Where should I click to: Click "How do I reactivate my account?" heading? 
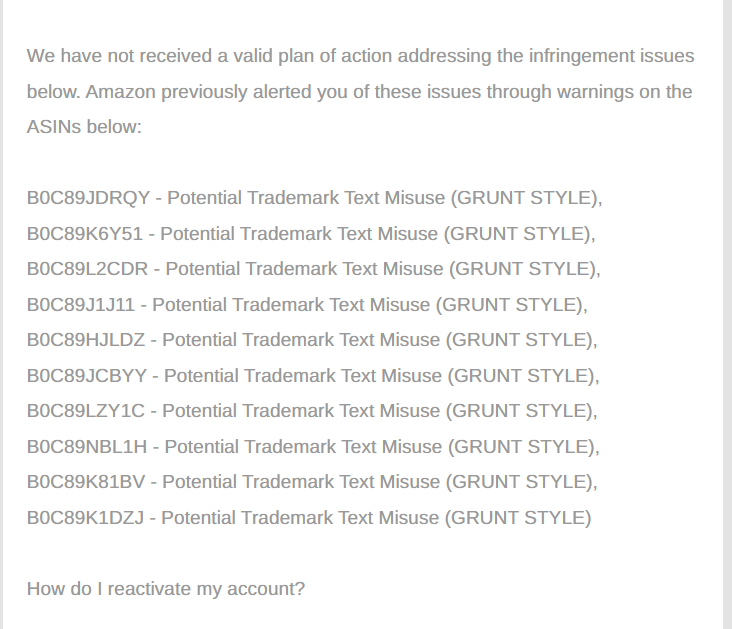pyautogui.click(x=166, y=589)
